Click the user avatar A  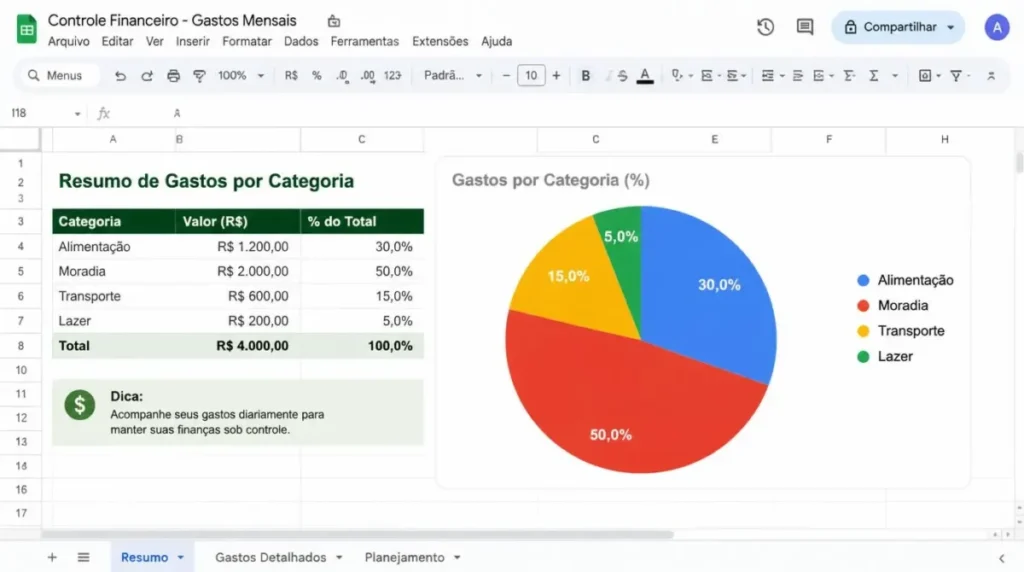tap(997, 27)
